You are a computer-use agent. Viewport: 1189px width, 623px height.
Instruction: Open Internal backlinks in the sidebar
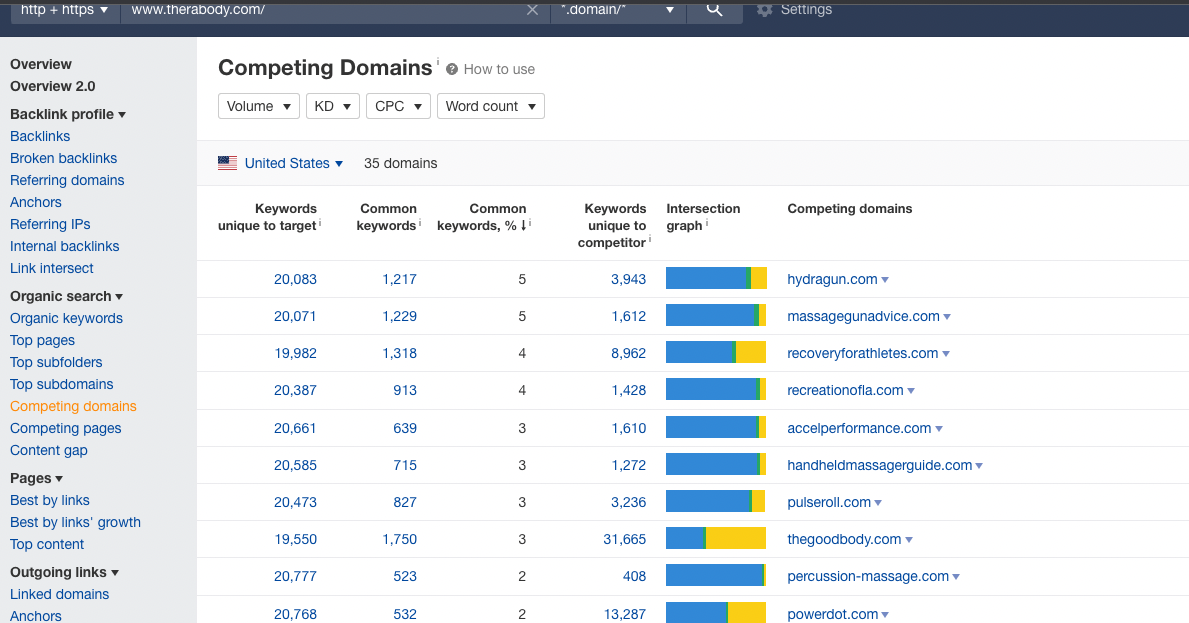(64, 246)
